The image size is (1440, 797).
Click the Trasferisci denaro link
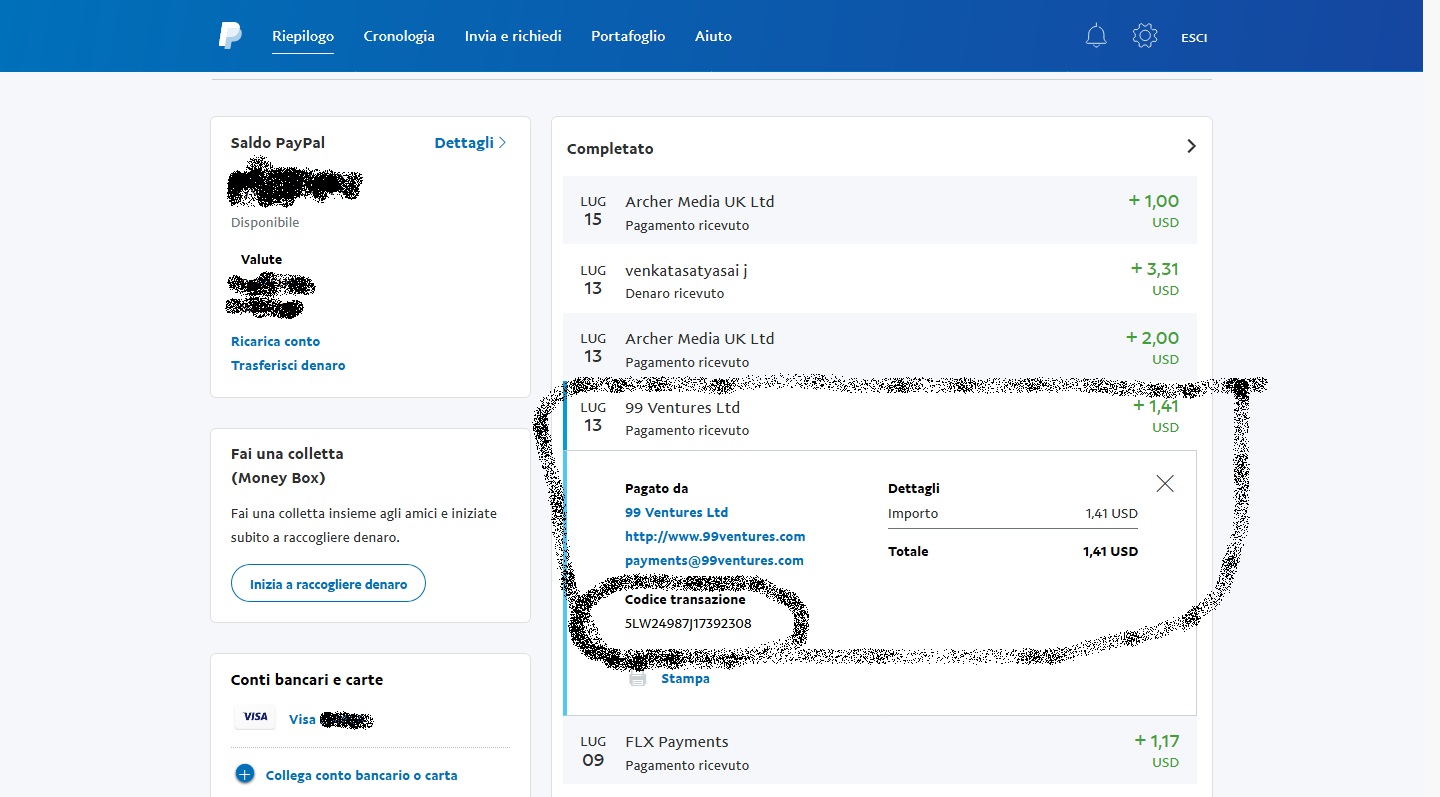(x=288, y=365)
